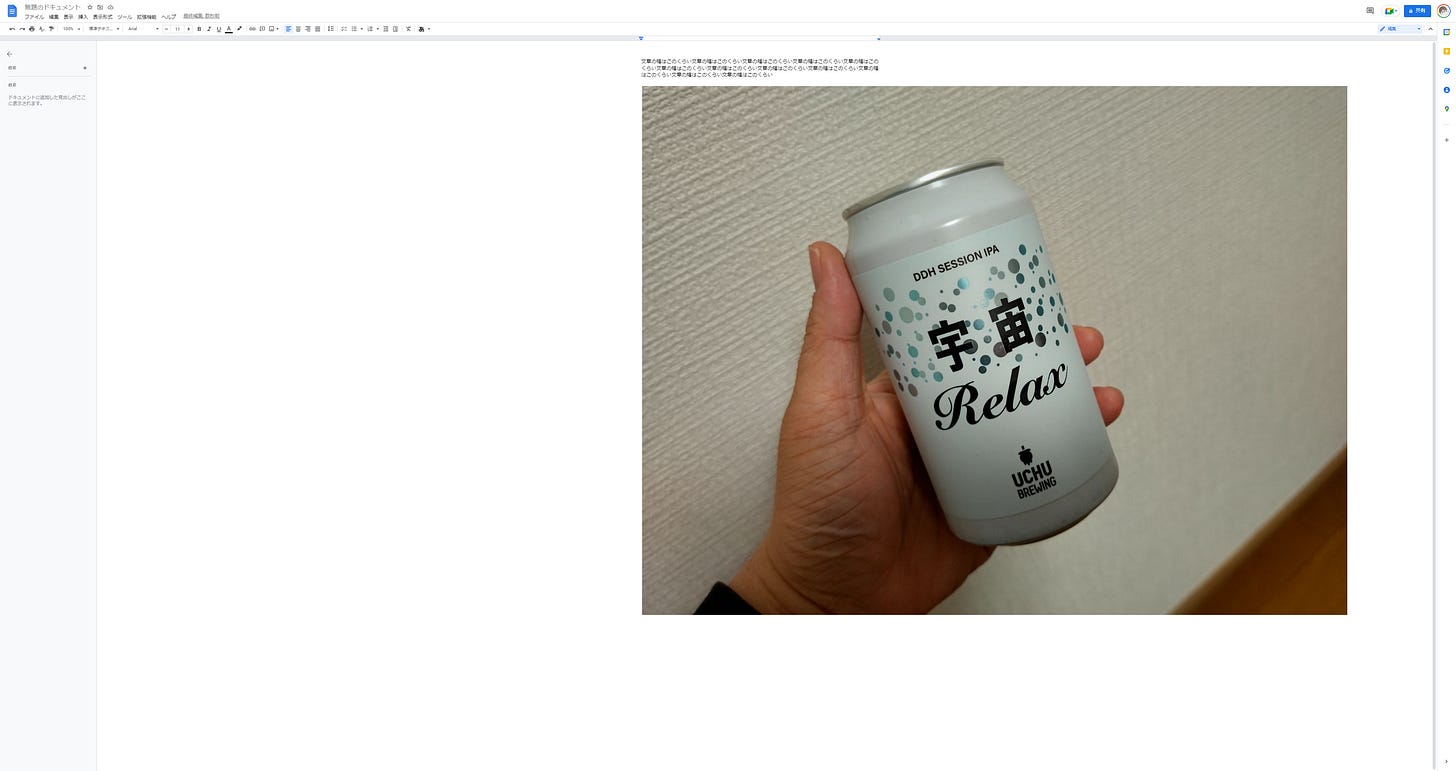
Task: Select center align
Action: [298, 29]
